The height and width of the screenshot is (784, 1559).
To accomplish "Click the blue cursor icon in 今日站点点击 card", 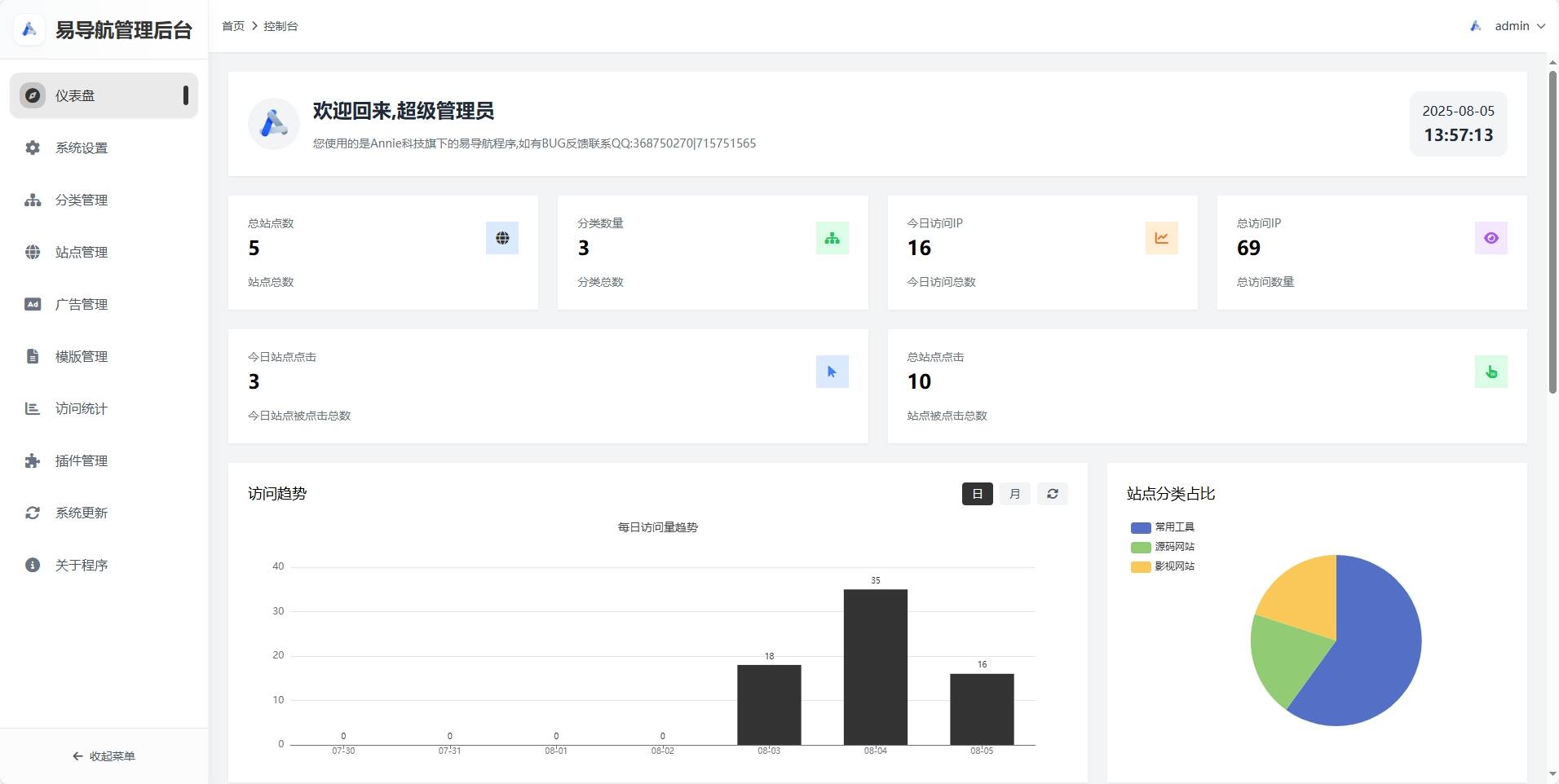I will [832, 372].
